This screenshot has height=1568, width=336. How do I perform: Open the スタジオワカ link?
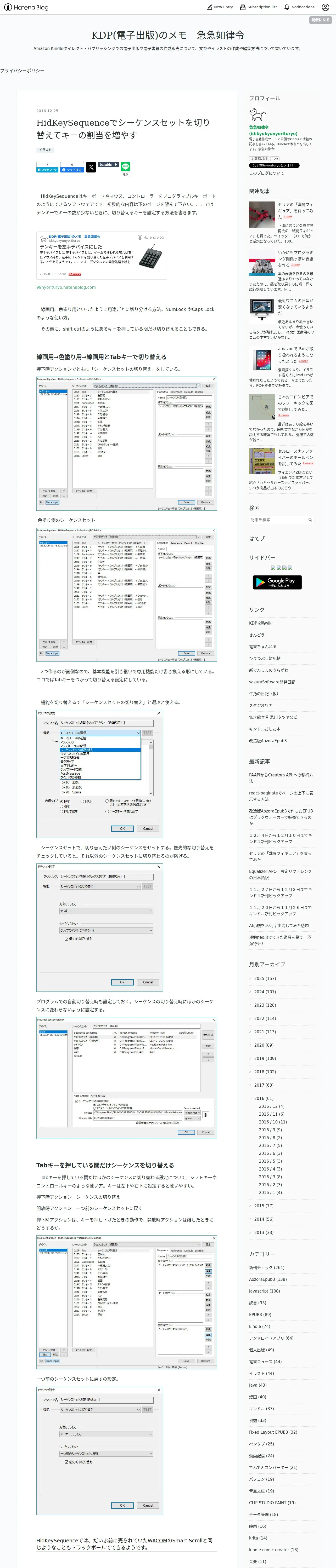pos(261,706)
